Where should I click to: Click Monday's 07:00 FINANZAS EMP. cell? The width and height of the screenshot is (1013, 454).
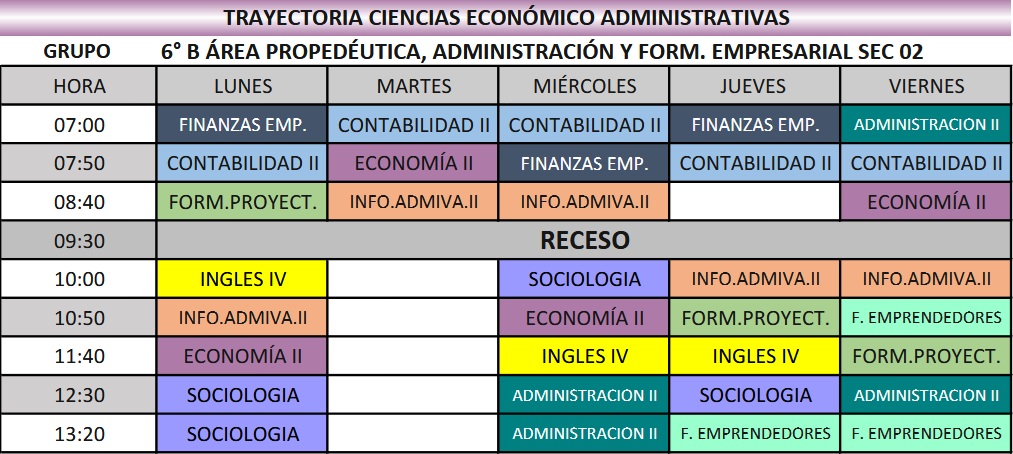(x=242, y=125)
